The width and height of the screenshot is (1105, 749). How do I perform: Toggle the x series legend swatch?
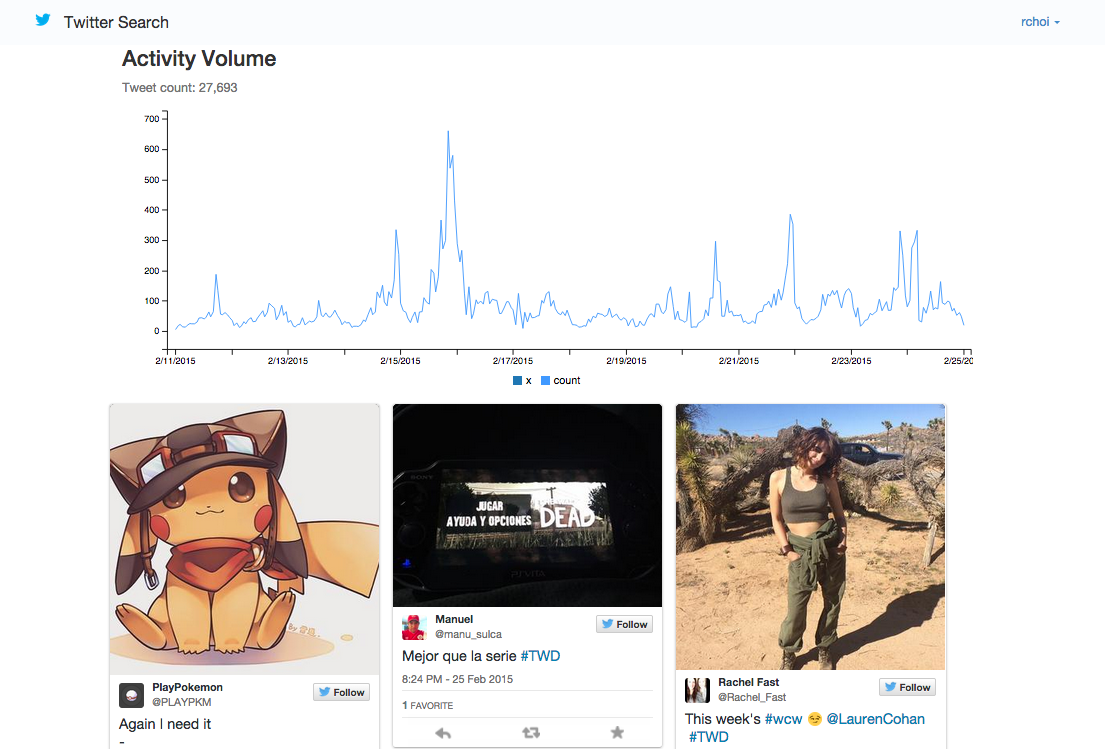tap(517, 380)
